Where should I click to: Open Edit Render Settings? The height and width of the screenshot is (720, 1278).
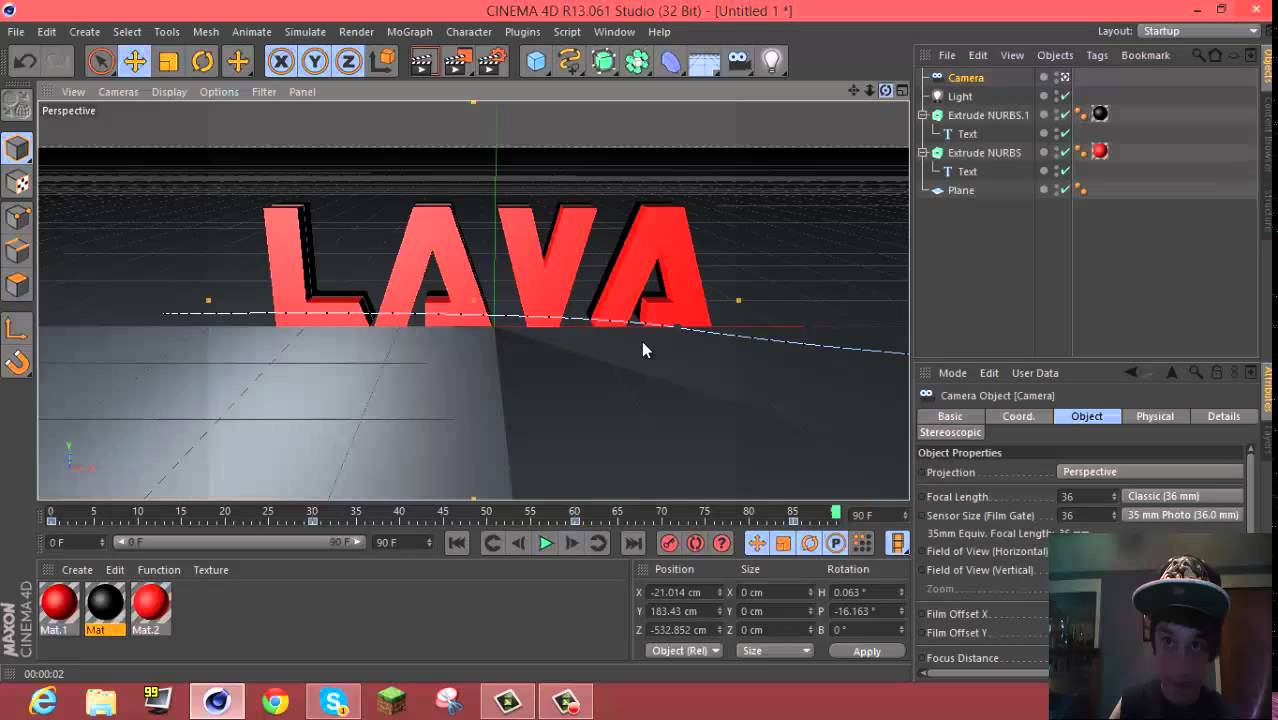point(492,62)
